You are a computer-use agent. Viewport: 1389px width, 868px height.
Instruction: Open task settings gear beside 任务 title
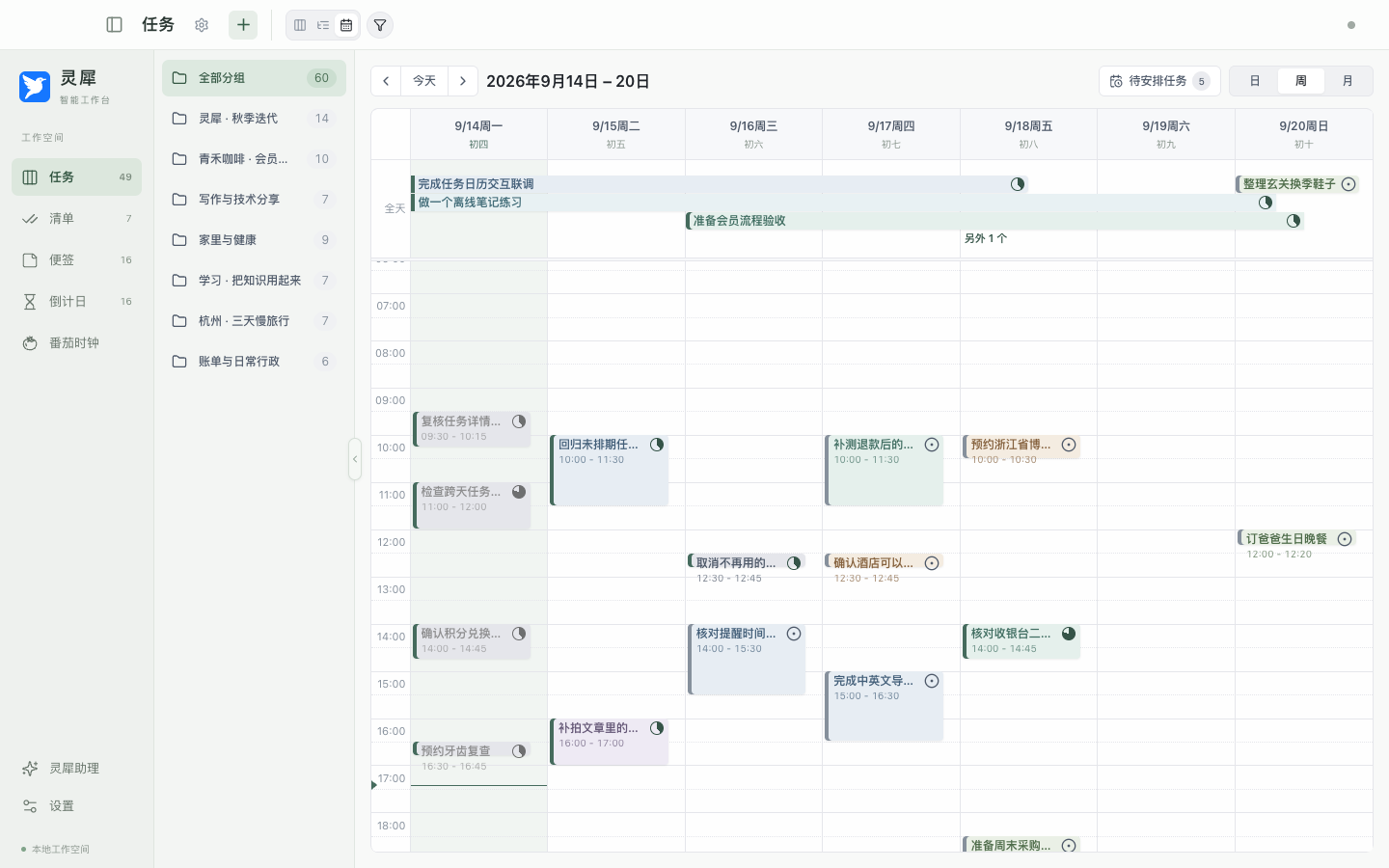pos(202,25)
